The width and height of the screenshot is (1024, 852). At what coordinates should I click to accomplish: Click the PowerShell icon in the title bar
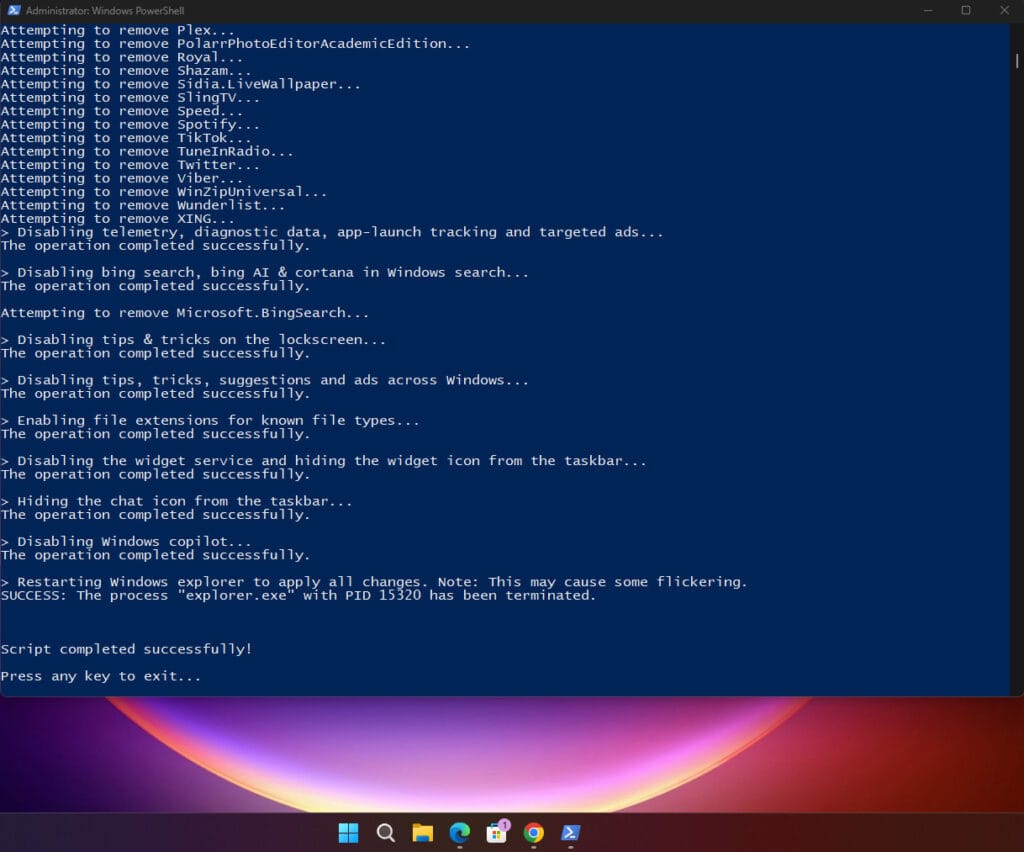point(13,10)
